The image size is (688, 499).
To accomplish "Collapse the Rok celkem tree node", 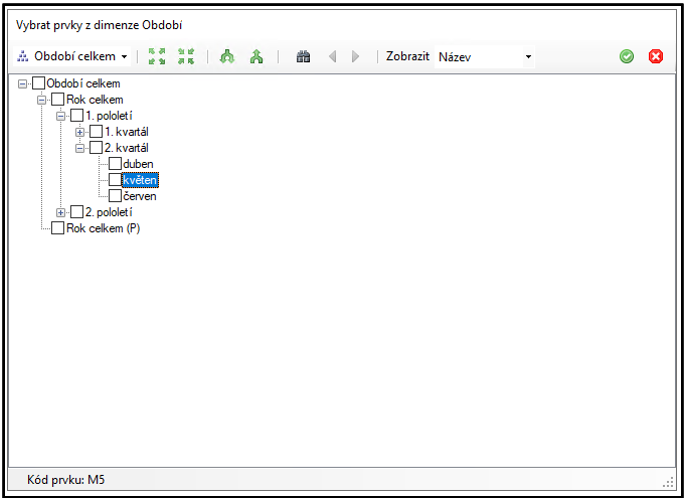I will (42, 100).
